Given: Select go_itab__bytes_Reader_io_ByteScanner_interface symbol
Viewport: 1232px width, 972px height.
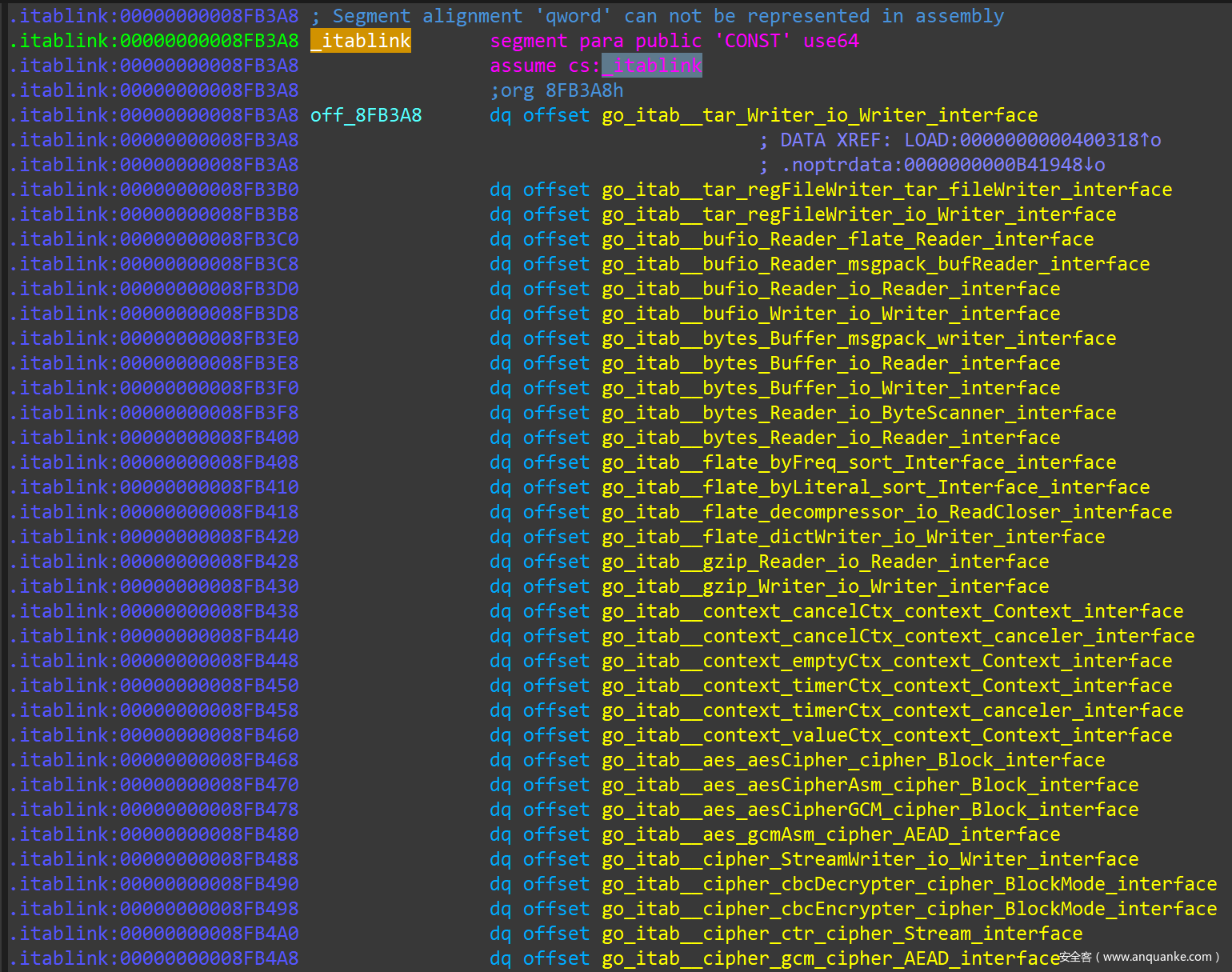Looking at the screenshot, I should click(x=858, y=413).
